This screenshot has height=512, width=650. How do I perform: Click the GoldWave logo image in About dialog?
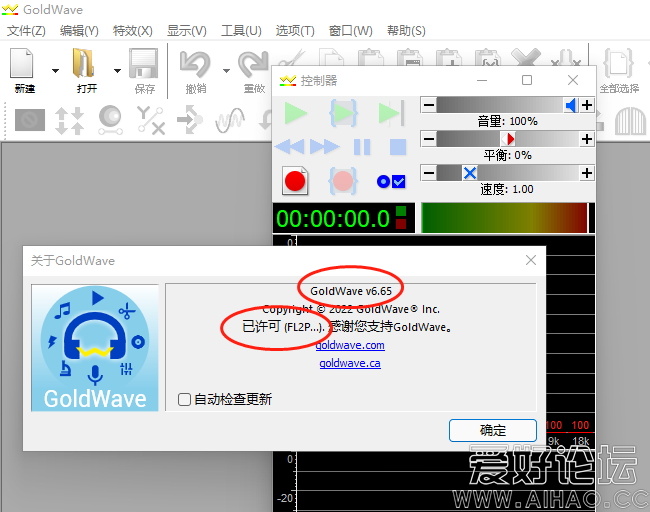click(95, 348)
